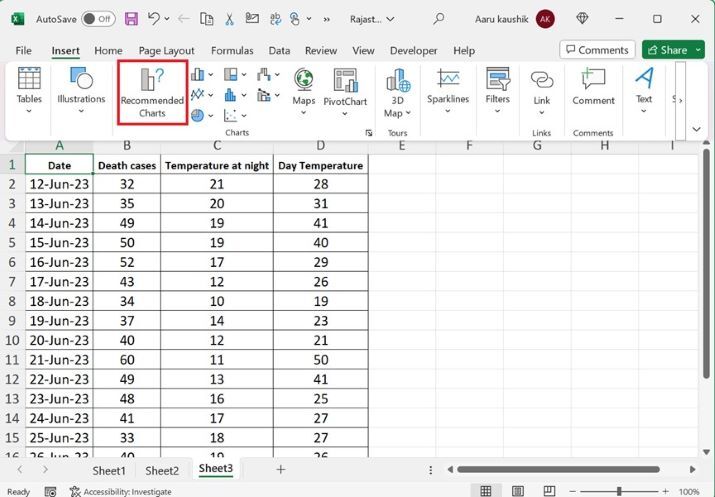715x497 pixels.
Task: Insert a statistic histogram chart
Action: pyautogui.click(x=231, y=94)
